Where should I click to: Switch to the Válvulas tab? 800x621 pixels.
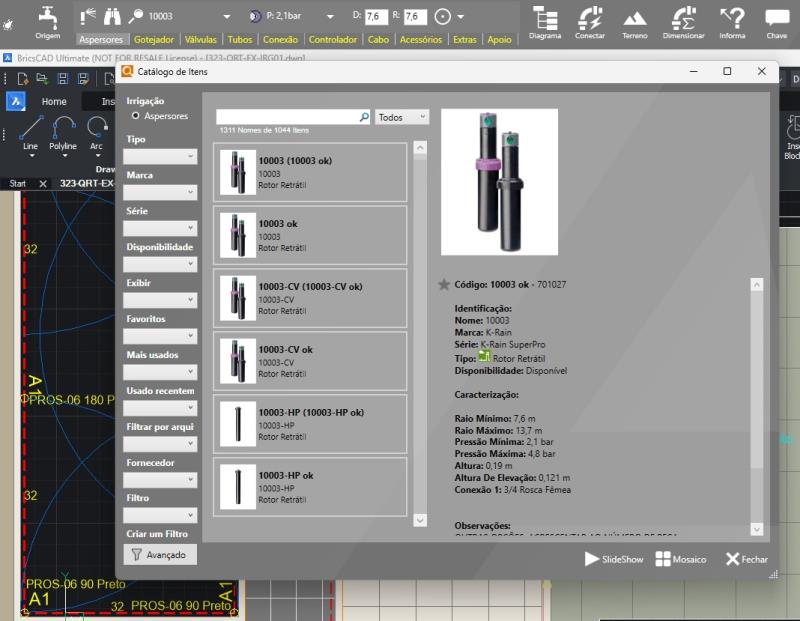[x=200, y=40]
